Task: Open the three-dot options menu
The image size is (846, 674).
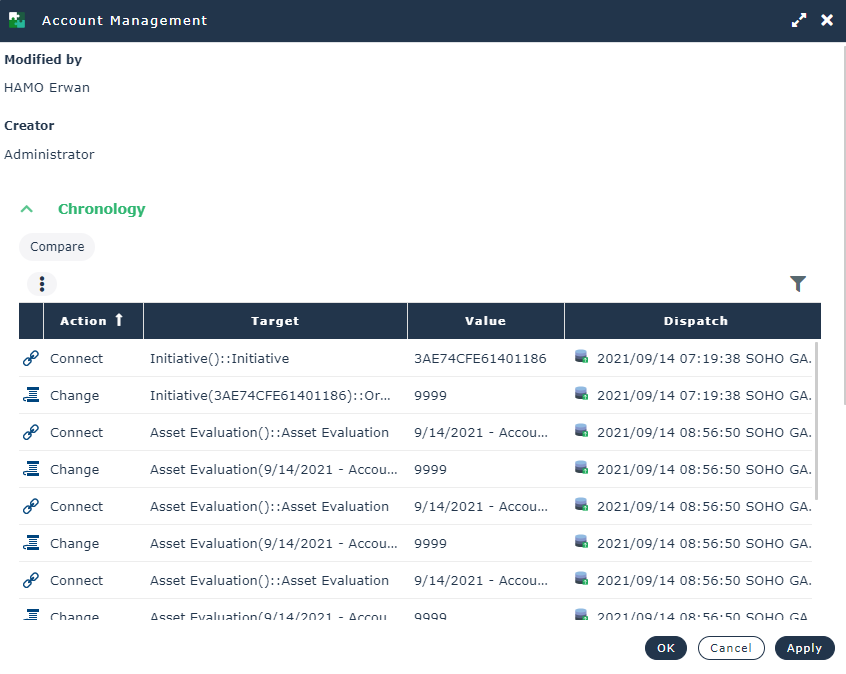Action: [42, 284]
